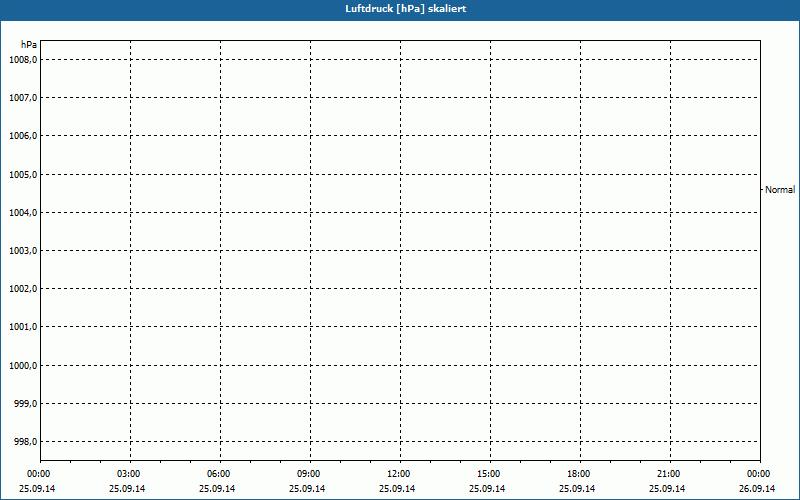Select the y-axis label 1001,0
This screenshot has width=800, height=500.
(23, 327)
